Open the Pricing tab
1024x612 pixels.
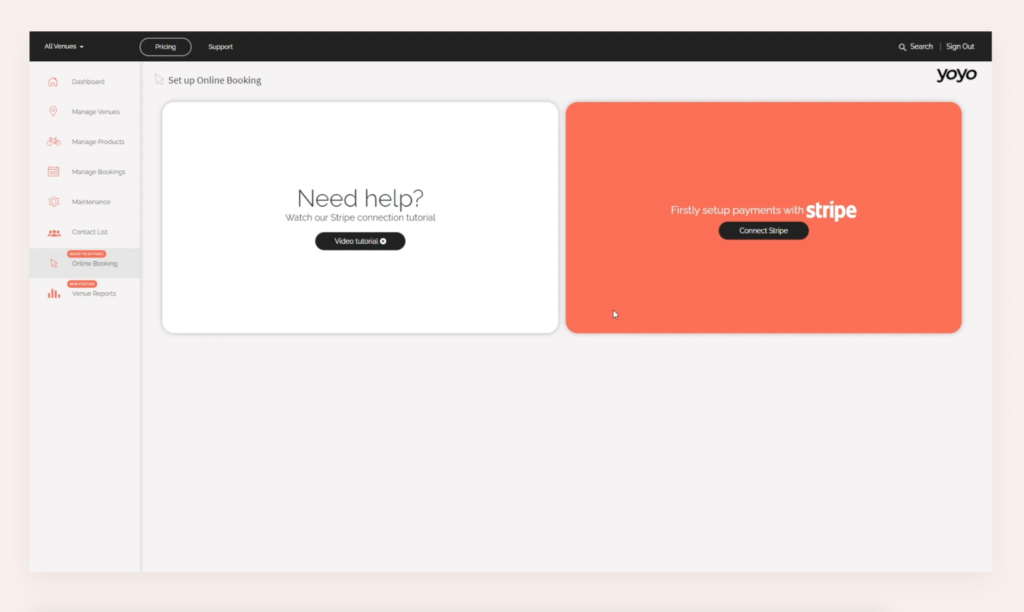(165, 47)
